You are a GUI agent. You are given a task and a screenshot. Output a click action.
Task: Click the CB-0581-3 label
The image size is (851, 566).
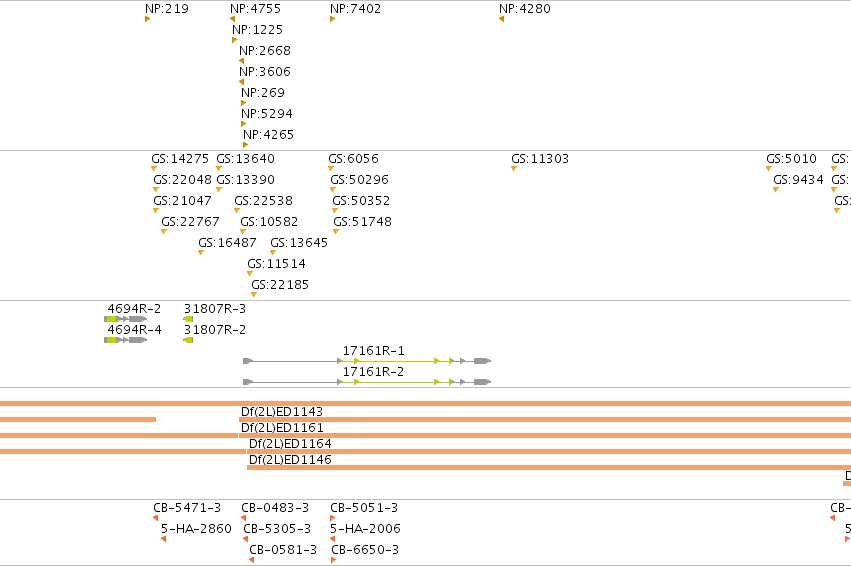(283, 550)
